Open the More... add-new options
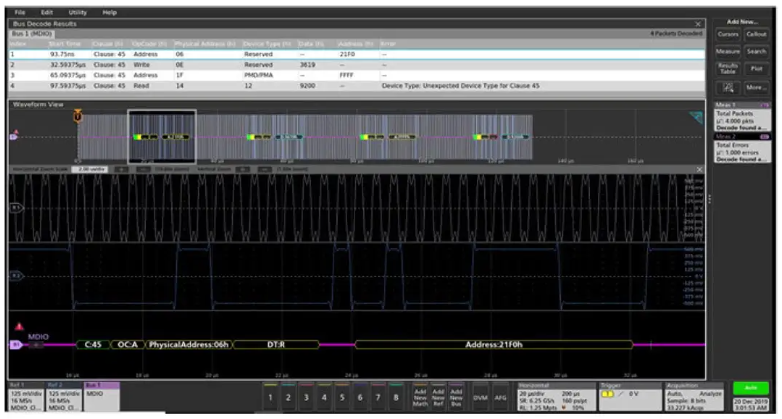The image size is (782, 419). click(756, 88)
